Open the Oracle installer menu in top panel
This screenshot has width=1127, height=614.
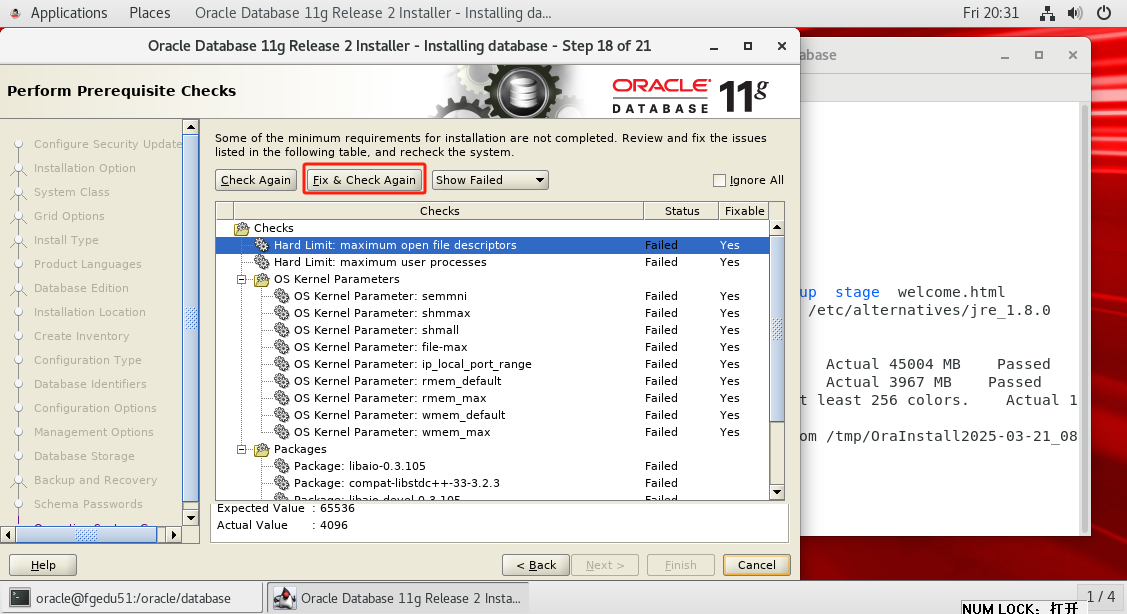click(373, 13)
